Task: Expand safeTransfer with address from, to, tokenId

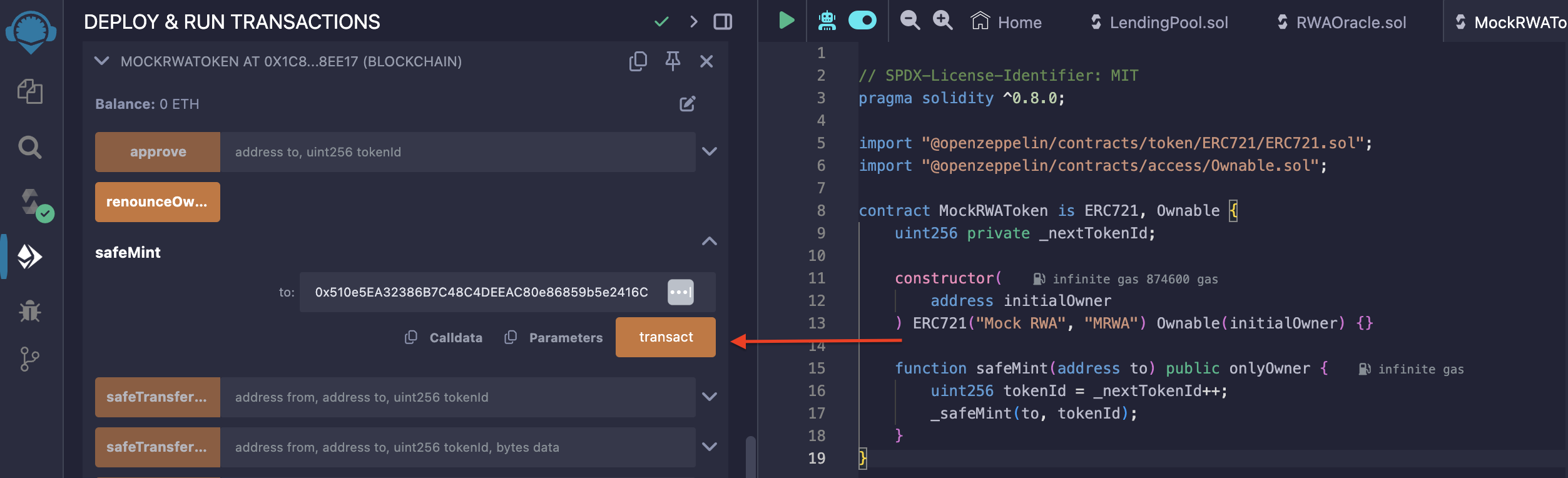Action: click(710, 397)
